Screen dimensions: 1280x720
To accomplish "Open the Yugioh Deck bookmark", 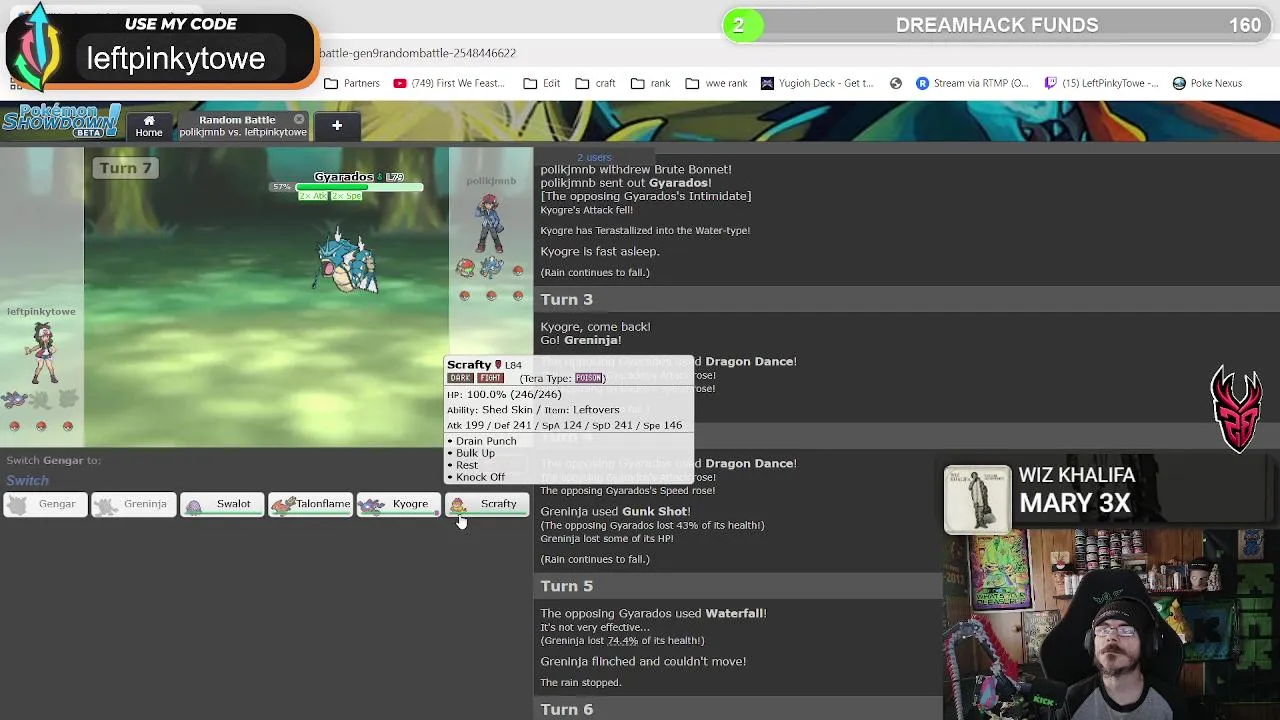I will [817, 83].
